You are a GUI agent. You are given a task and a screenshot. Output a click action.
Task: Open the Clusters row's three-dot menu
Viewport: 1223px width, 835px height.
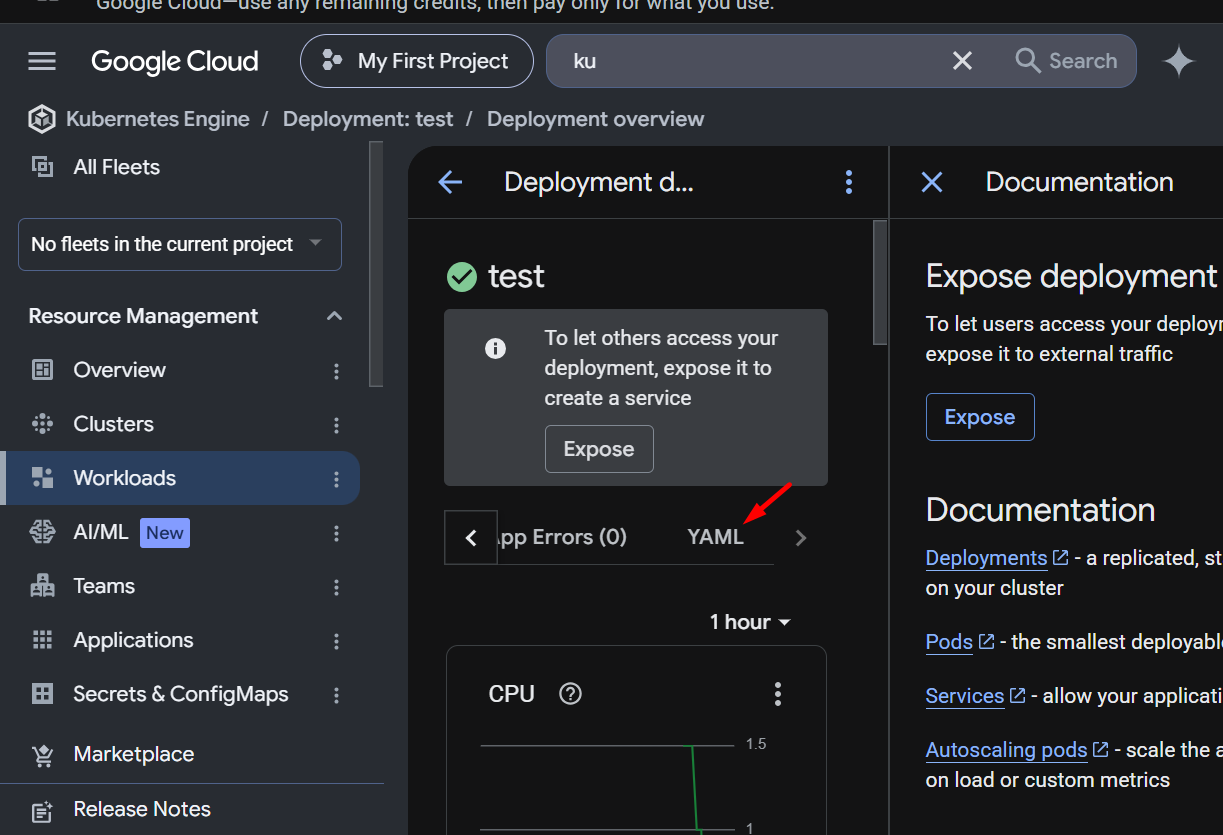tap(336, 425)
